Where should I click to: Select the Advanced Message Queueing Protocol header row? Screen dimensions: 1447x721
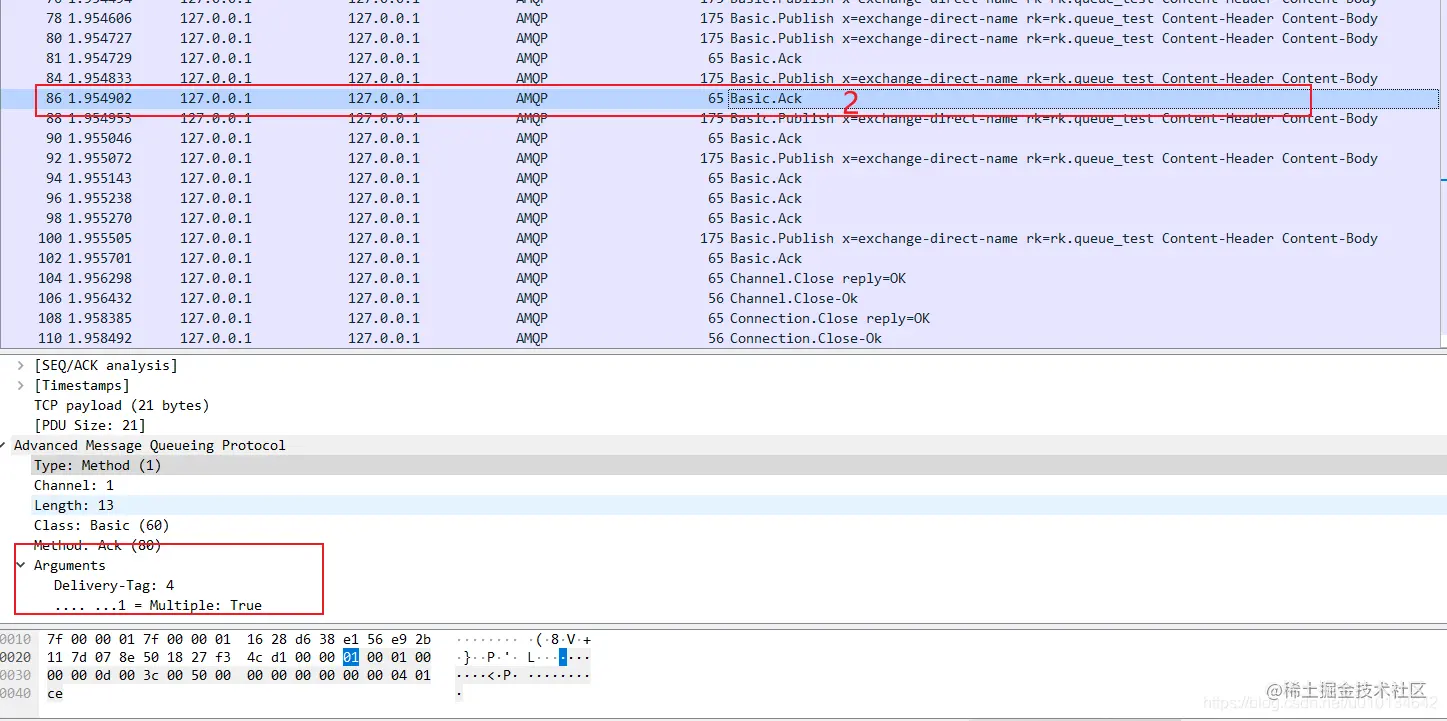tap(723, 445)
